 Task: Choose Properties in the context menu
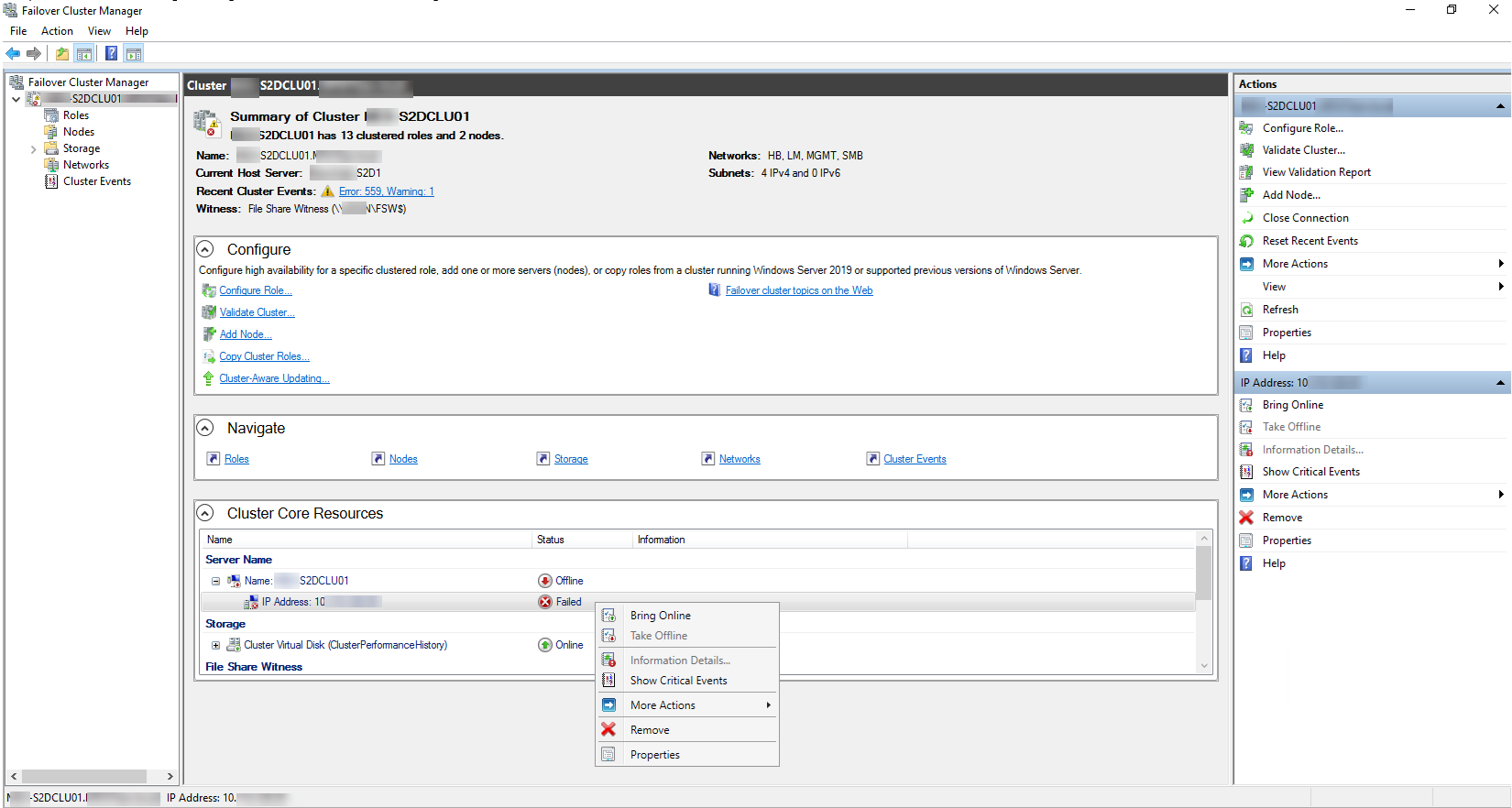(687, 755)
